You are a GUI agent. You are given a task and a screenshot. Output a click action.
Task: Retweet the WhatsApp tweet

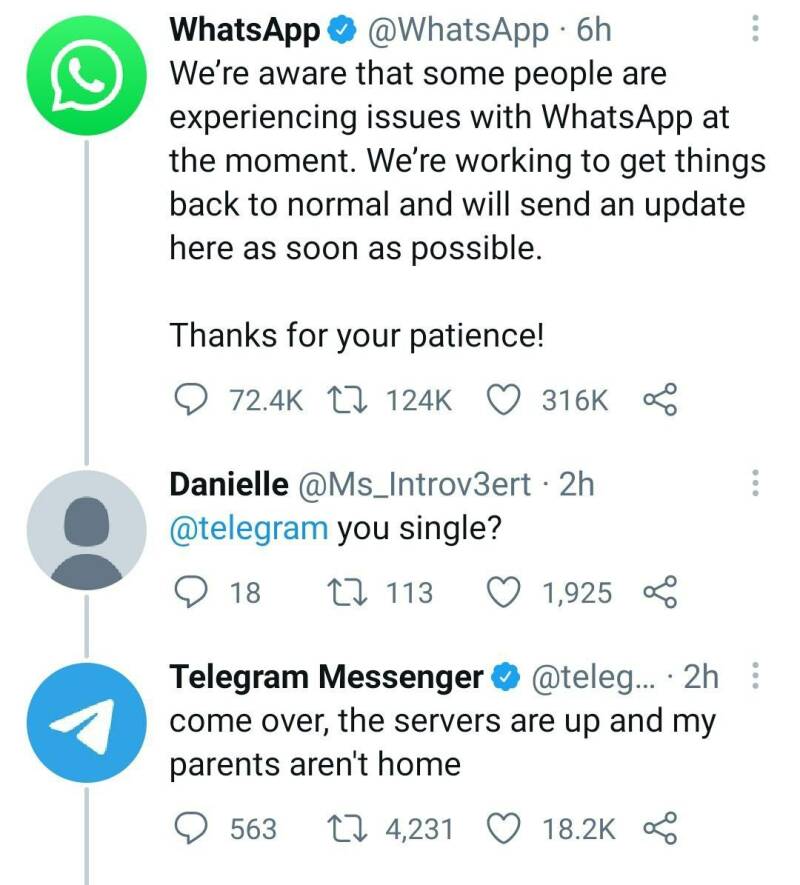tap(346, 400)
